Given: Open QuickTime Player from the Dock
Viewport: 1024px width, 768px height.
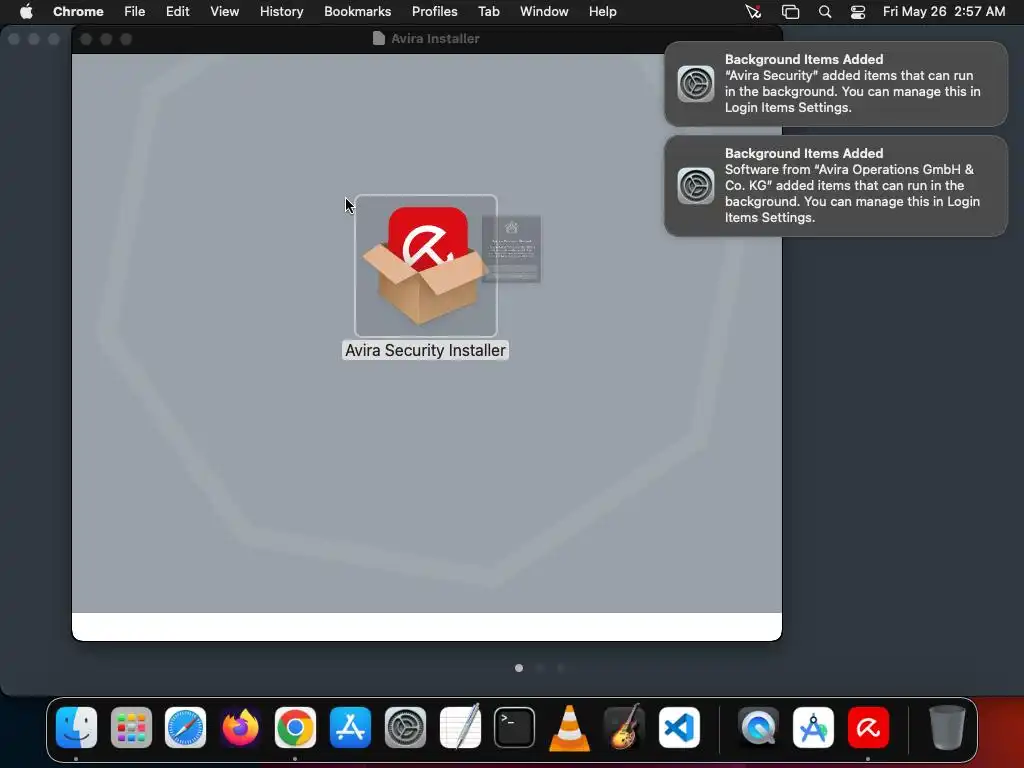Looking at the screenshot, I should 758,728.
